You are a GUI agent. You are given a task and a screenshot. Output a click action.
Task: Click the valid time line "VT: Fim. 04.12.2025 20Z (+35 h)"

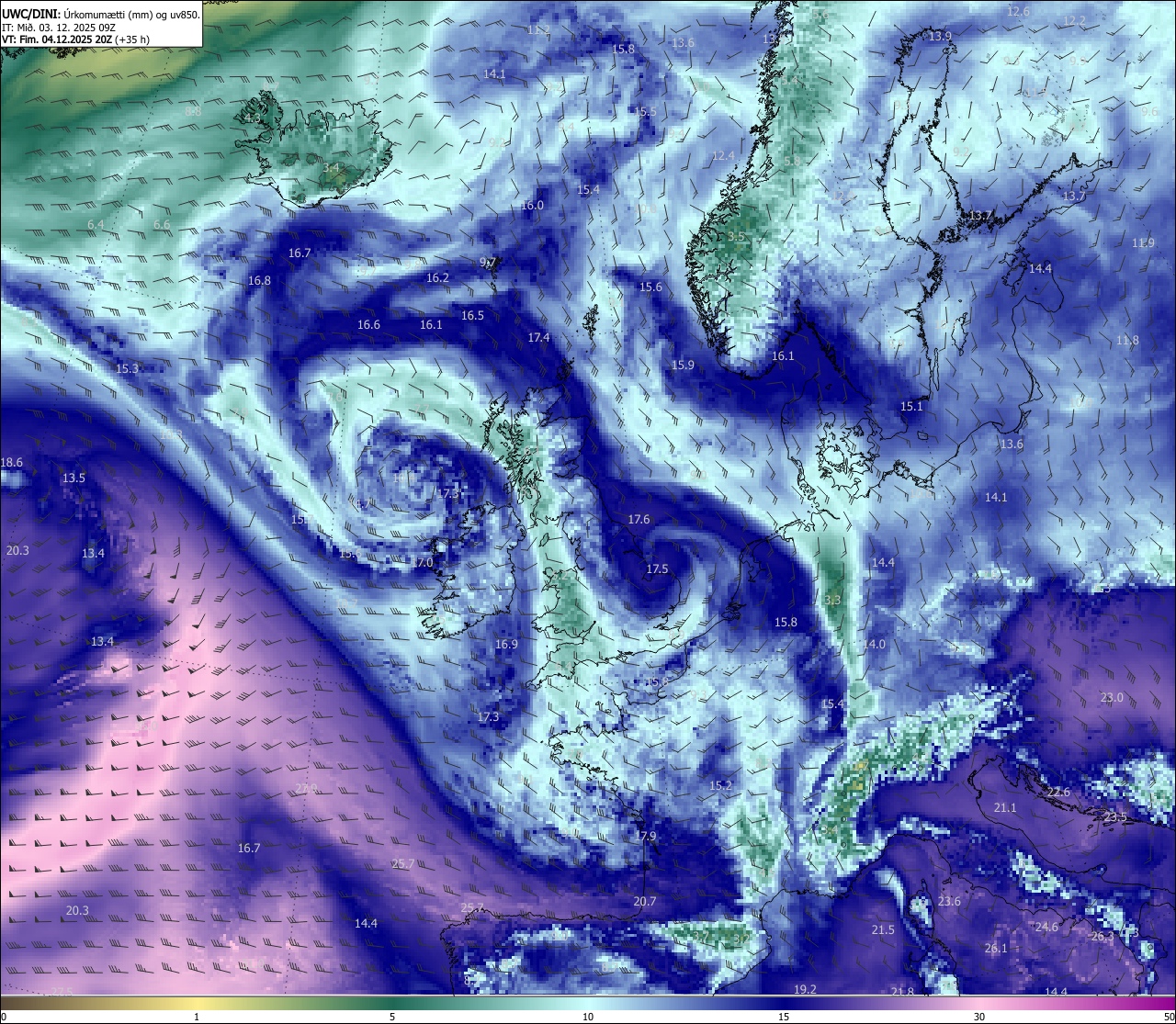pyautogui.click(x=75, y=39)
